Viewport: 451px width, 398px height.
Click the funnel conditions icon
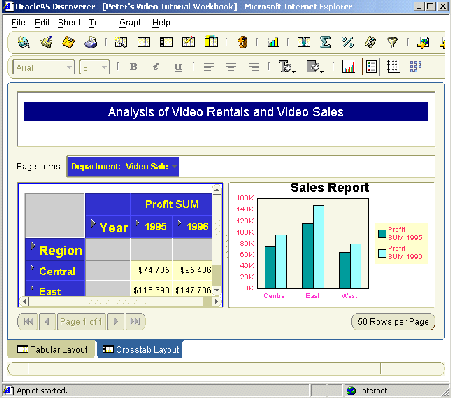click(x=392, y=42)
